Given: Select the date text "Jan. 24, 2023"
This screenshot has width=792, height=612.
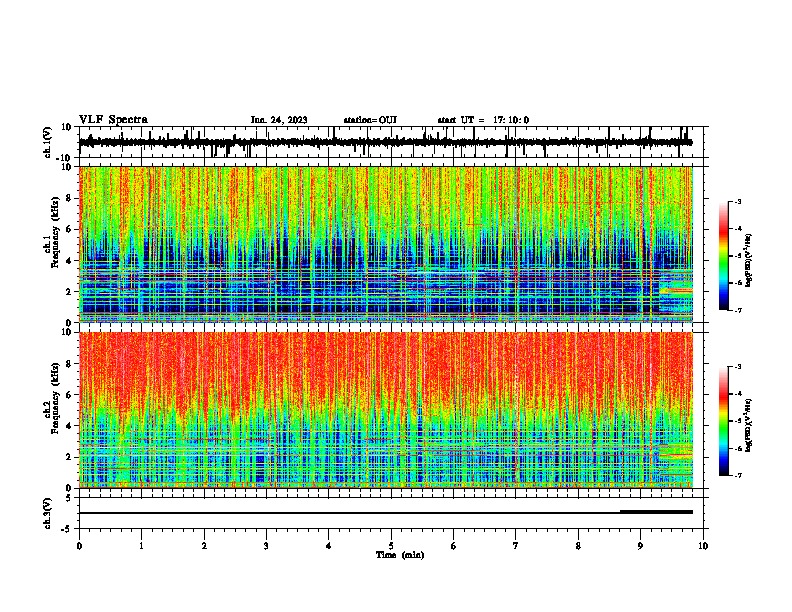Looking at the screenshot, I should pyautogui.click(x=279, y=120).
